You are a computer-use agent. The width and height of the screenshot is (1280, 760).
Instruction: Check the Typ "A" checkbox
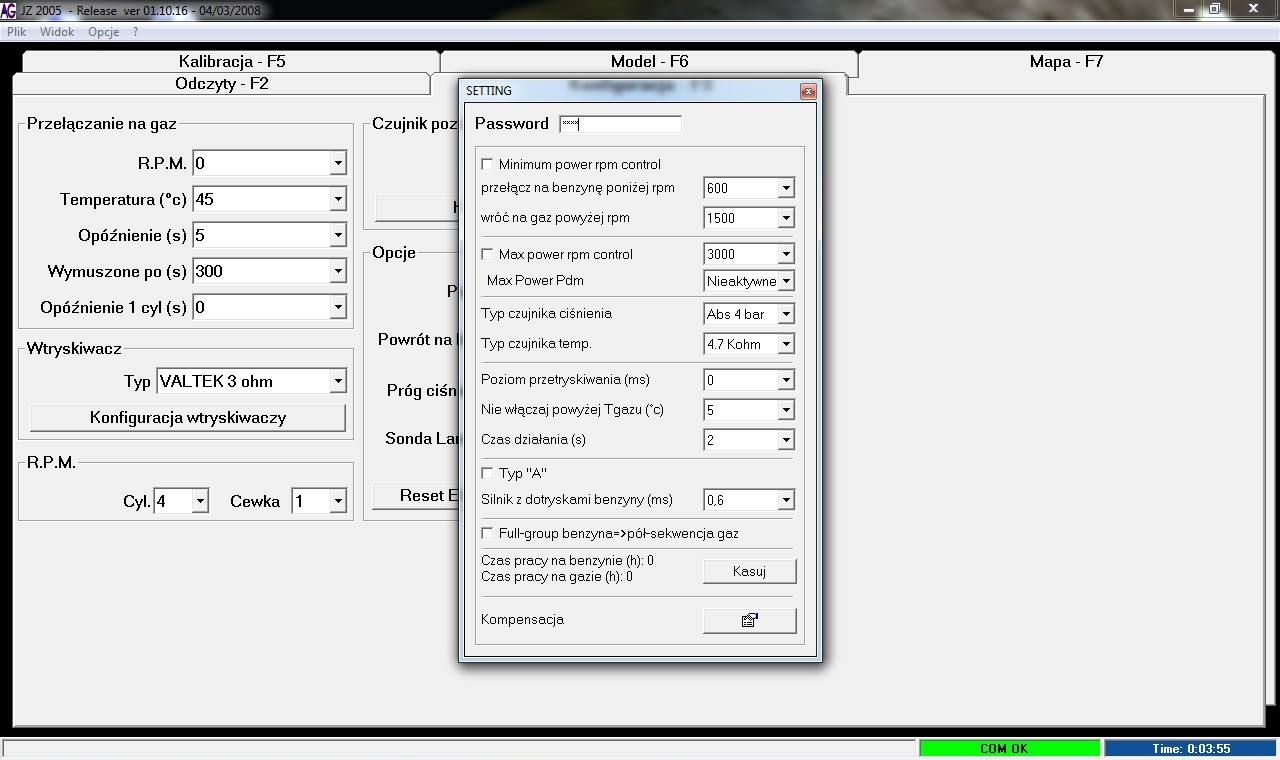(x=488, y=473)
